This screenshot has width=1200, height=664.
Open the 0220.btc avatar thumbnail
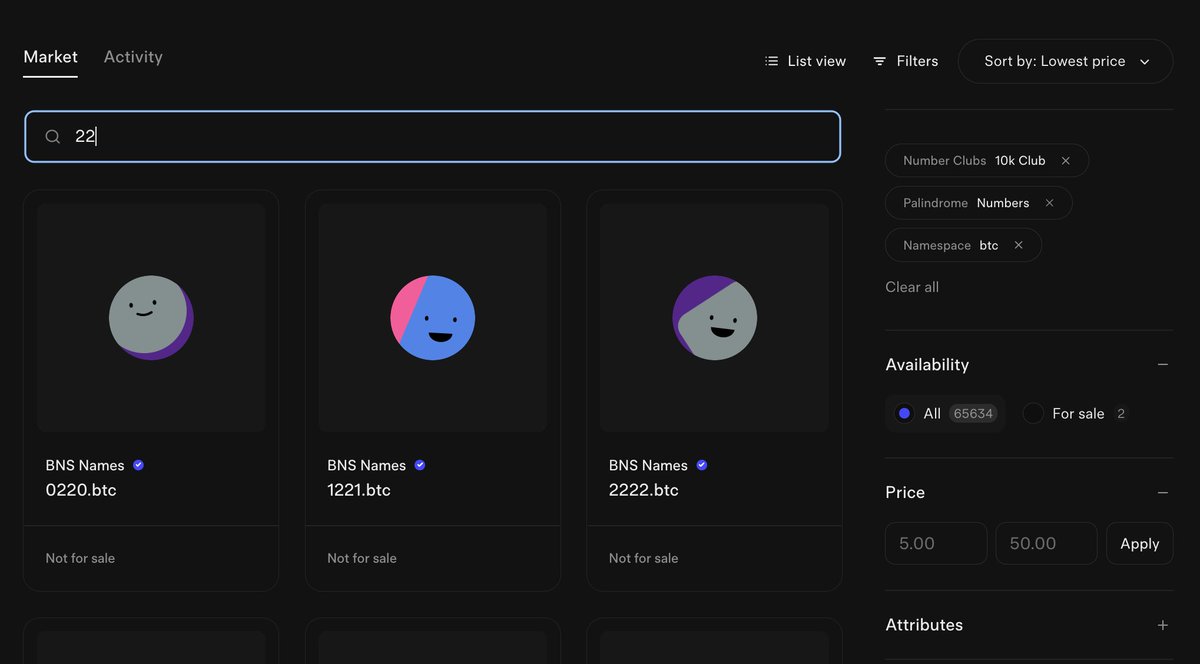151,318
